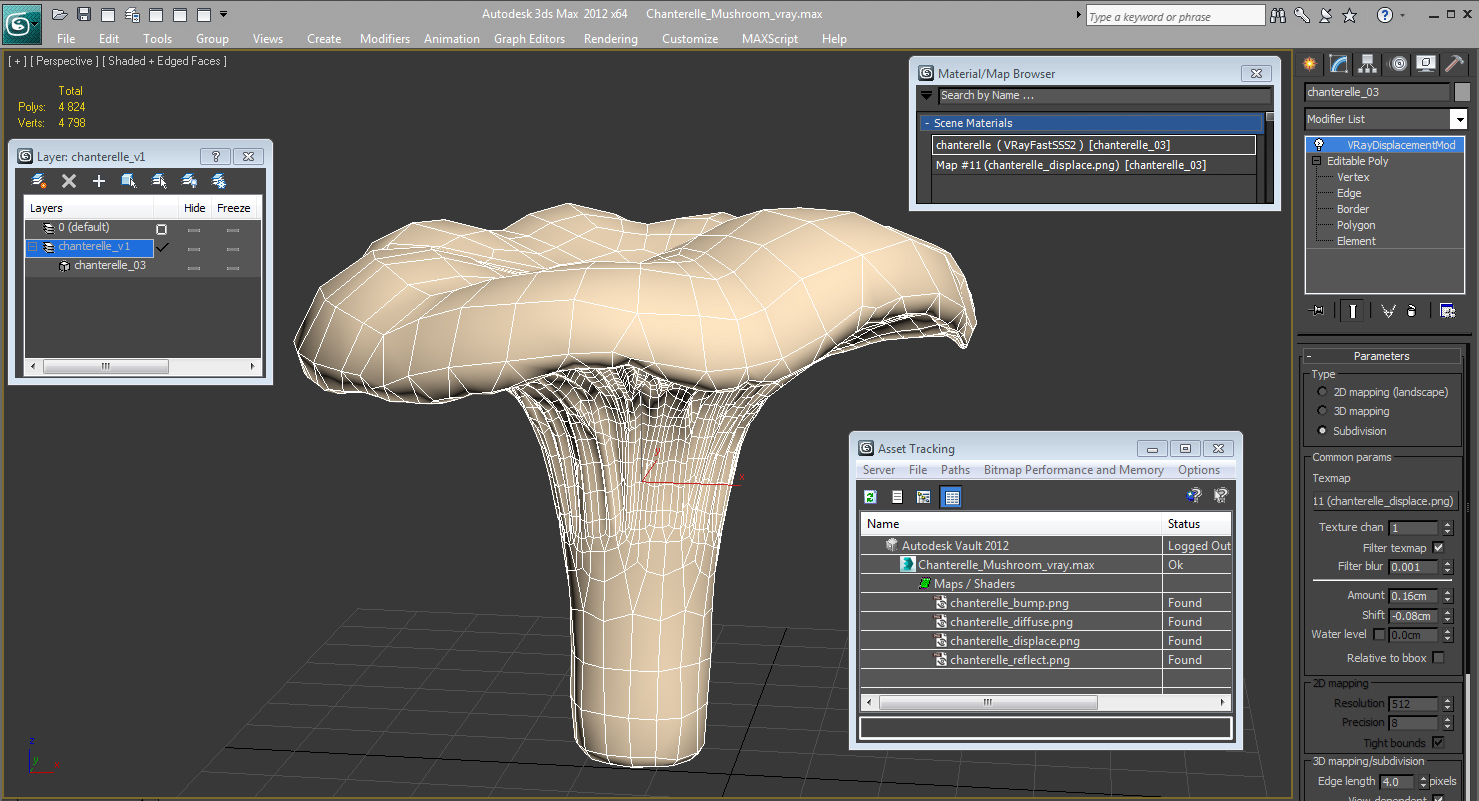This screenshot has width=1479, height=801.
Task: Open the Modifier List dropdown
Action: (x=1458, y=119)
